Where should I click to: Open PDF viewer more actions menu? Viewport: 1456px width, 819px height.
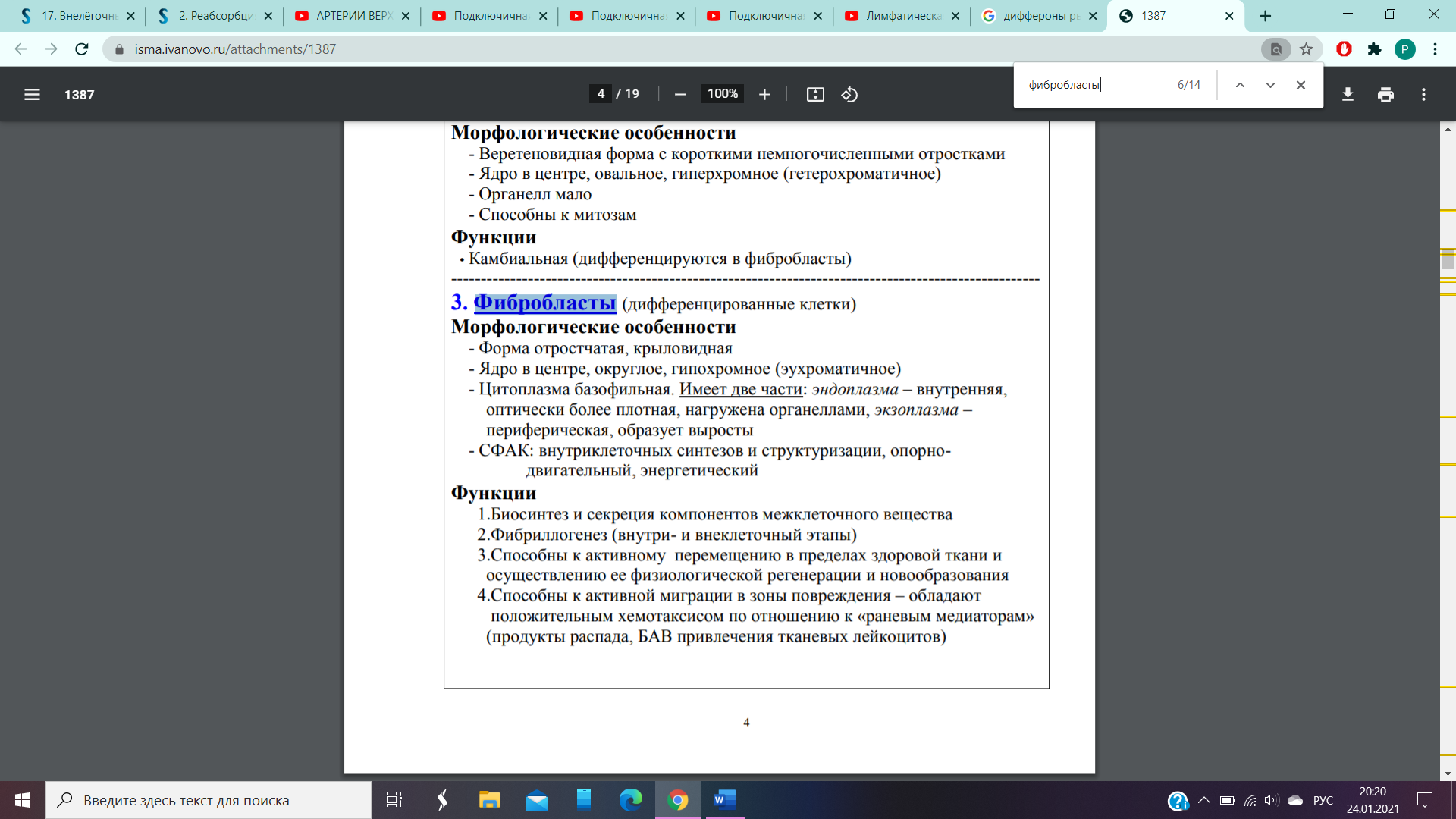(1423, 94)
